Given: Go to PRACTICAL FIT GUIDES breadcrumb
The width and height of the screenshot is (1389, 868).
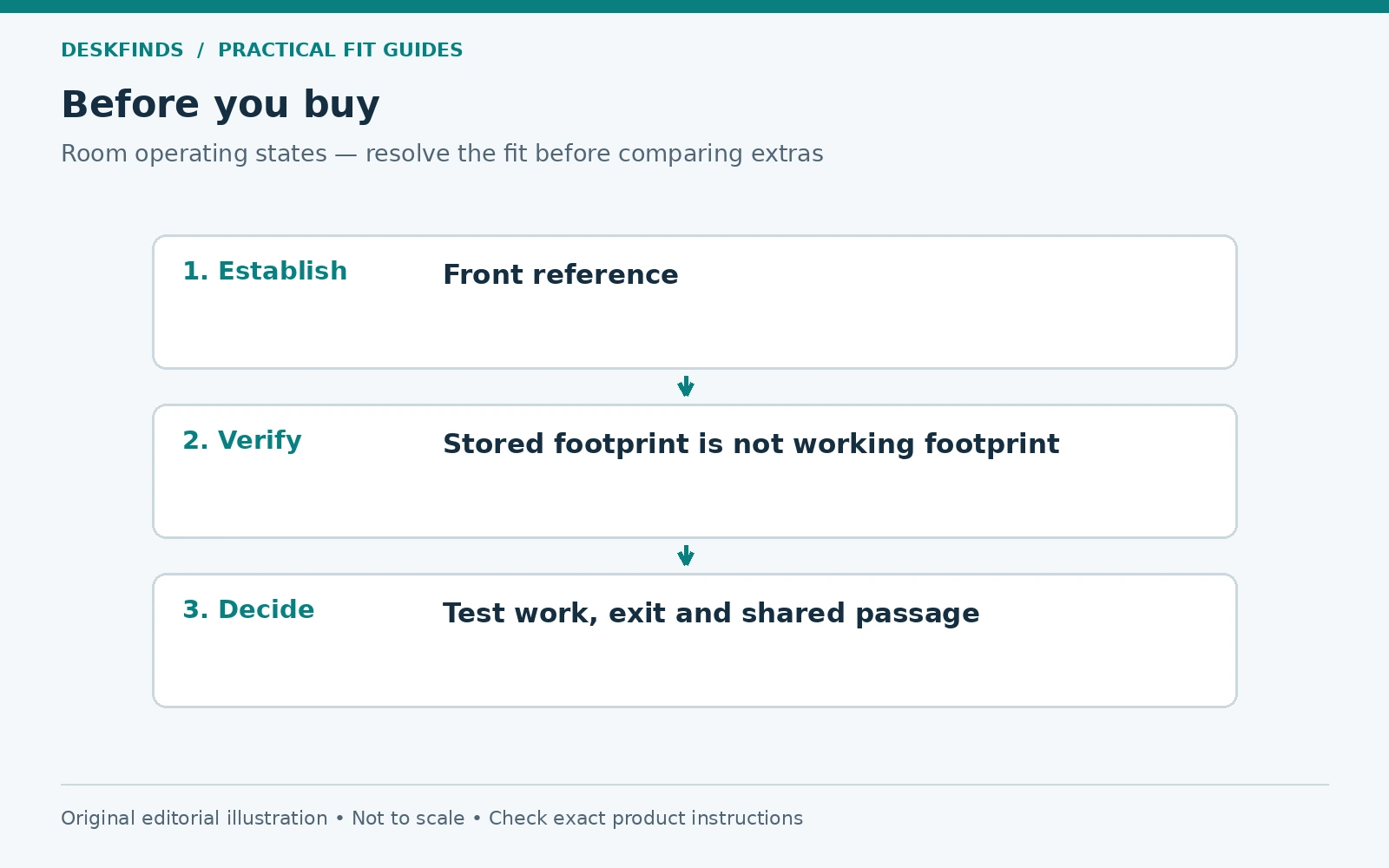Looking at the screenshot, I should [x=340, y=50].
